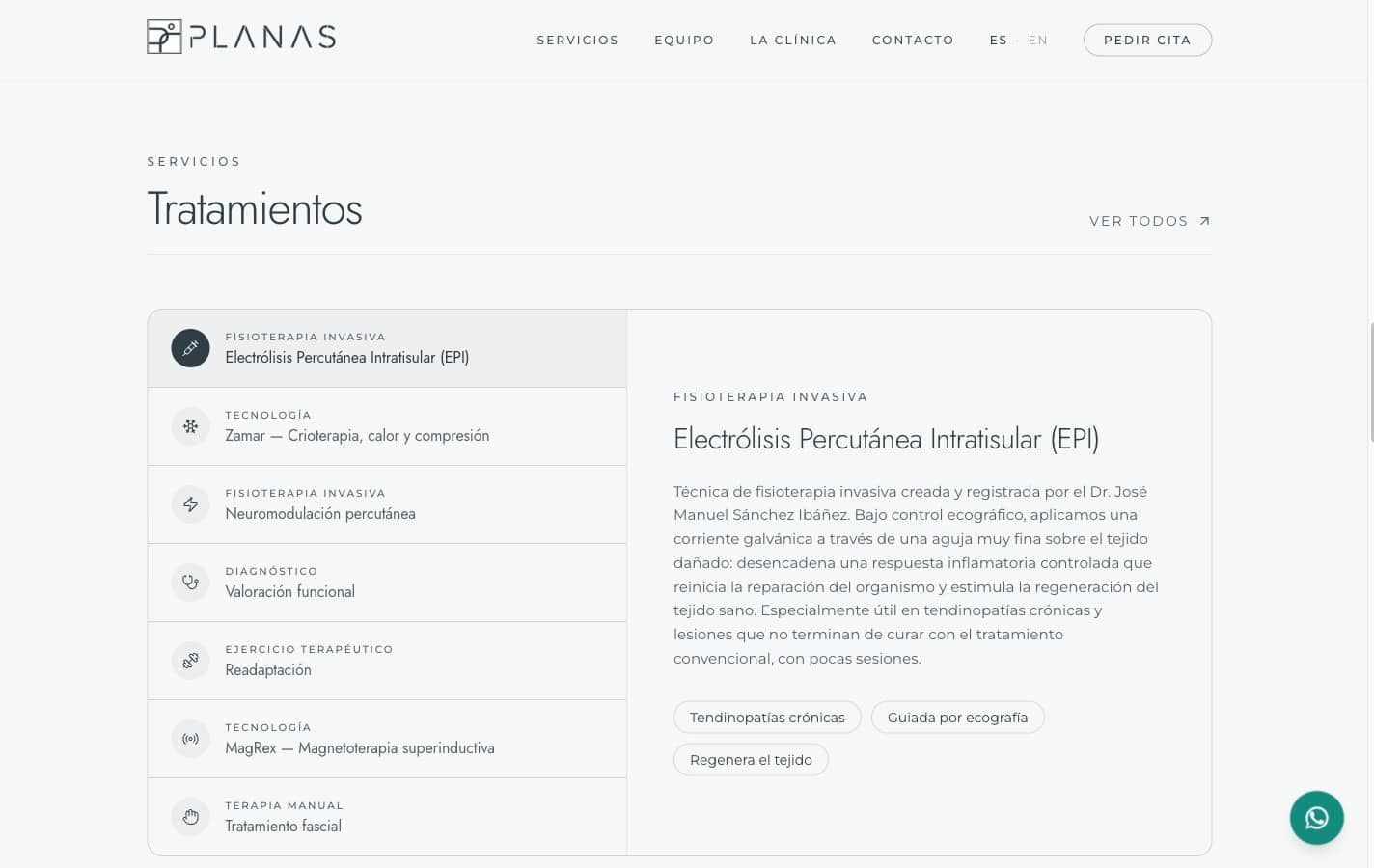Click the radio-wave icon for MagRex

point(190,739)
